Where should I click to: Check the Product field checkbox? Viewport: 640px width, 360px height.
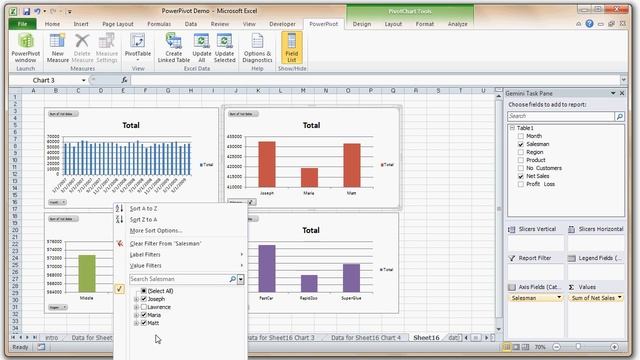coord(520,160)
